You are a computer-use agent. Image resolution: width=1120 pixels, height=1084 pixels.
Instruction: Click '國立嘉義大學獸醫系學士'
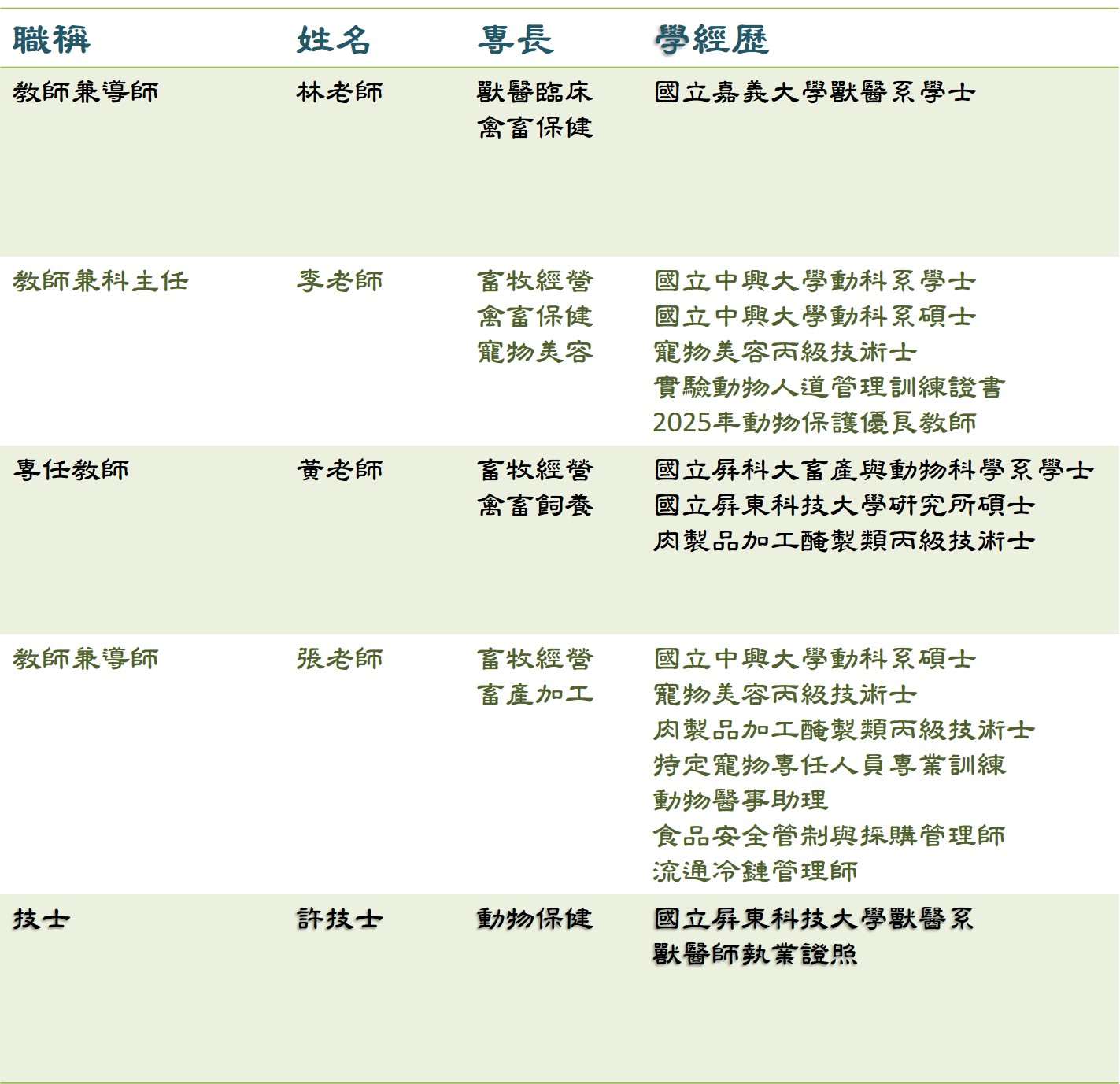click(x=815, y=92)
